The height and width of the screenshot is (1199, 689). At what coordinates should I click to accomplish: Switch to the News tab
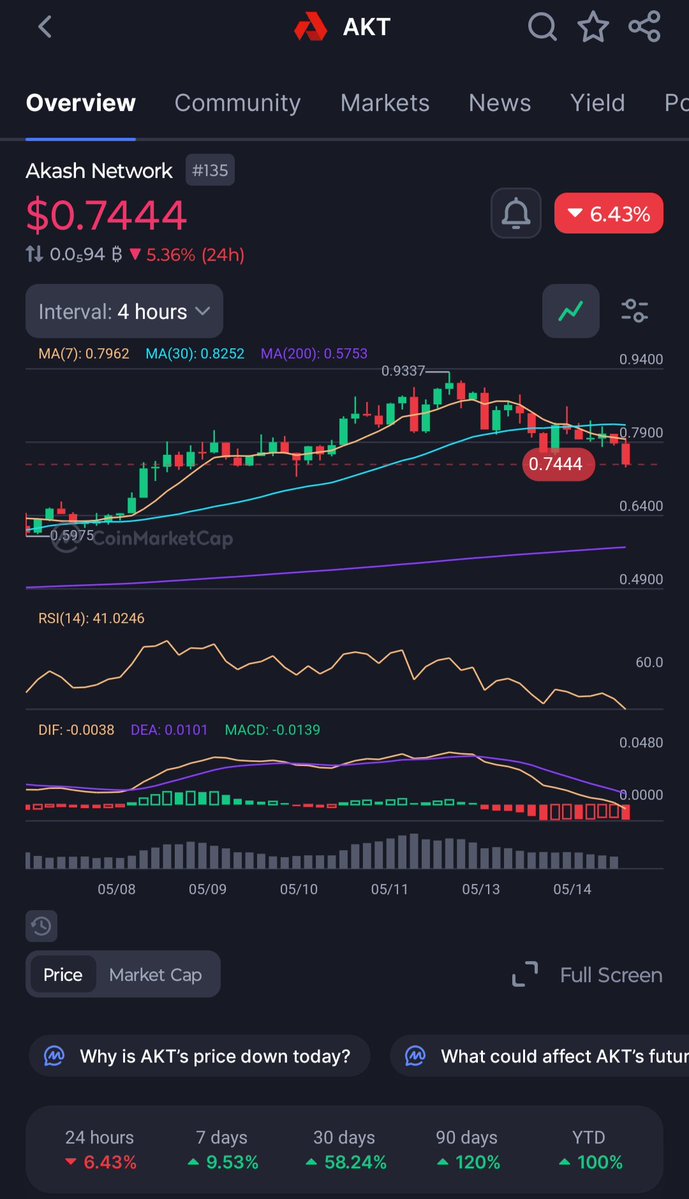point(499,102)
